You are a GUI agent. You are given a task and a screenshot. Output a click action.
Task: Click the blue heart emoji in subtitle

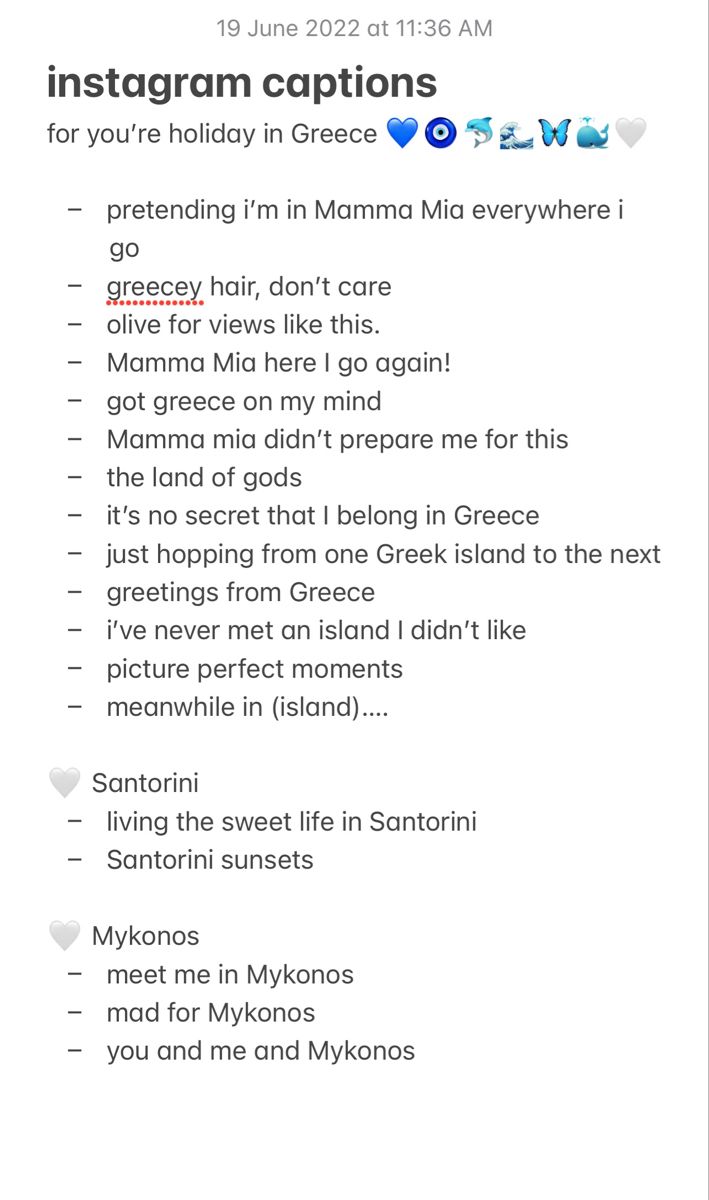click(x=400, y=134)
